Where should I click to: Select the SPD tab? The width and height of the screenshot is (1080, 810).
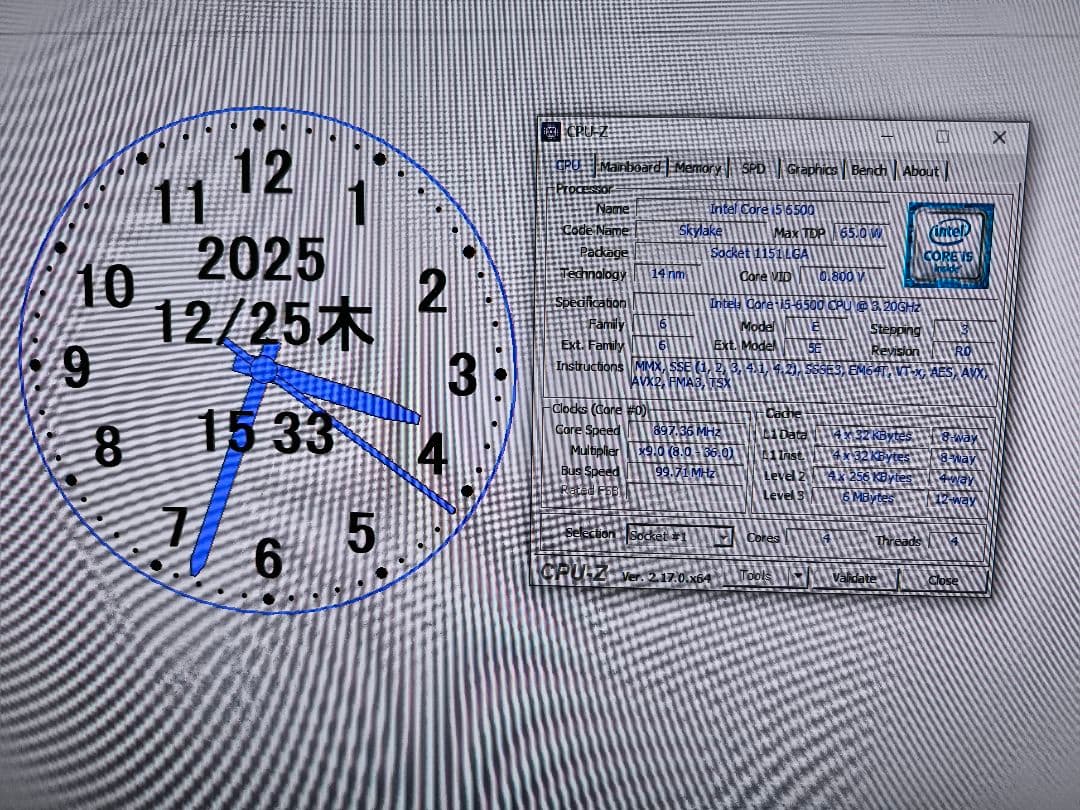tap(753, 169)
